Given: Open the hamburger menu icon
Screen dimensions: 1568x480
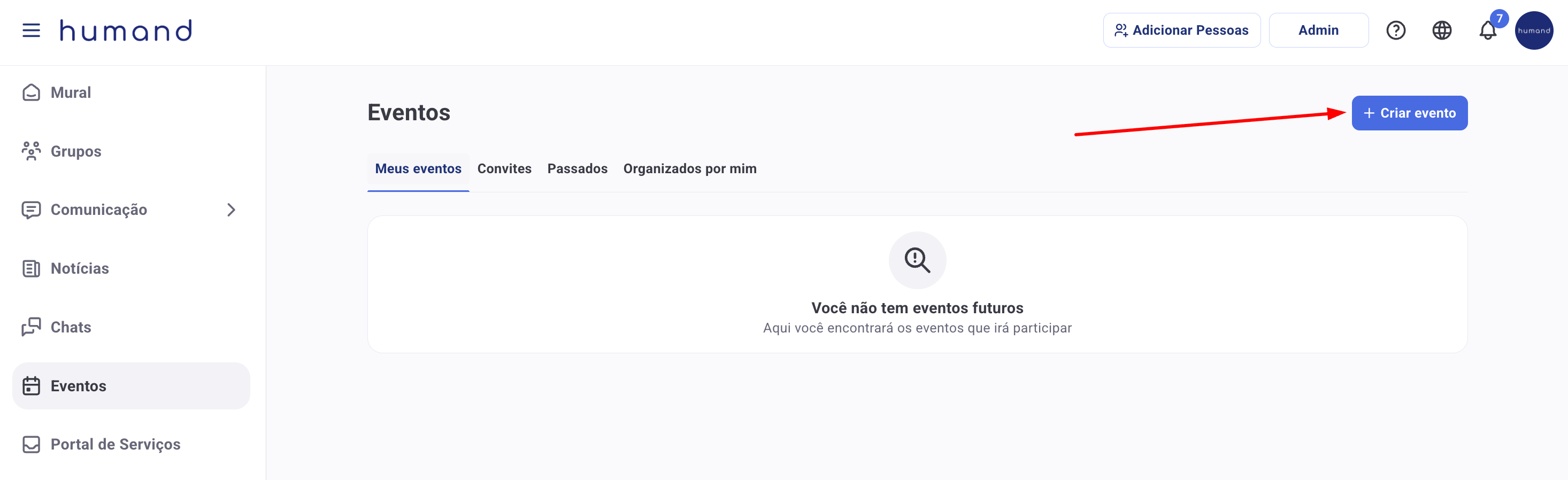Looking at the screenshot, I should click(31, 30).
